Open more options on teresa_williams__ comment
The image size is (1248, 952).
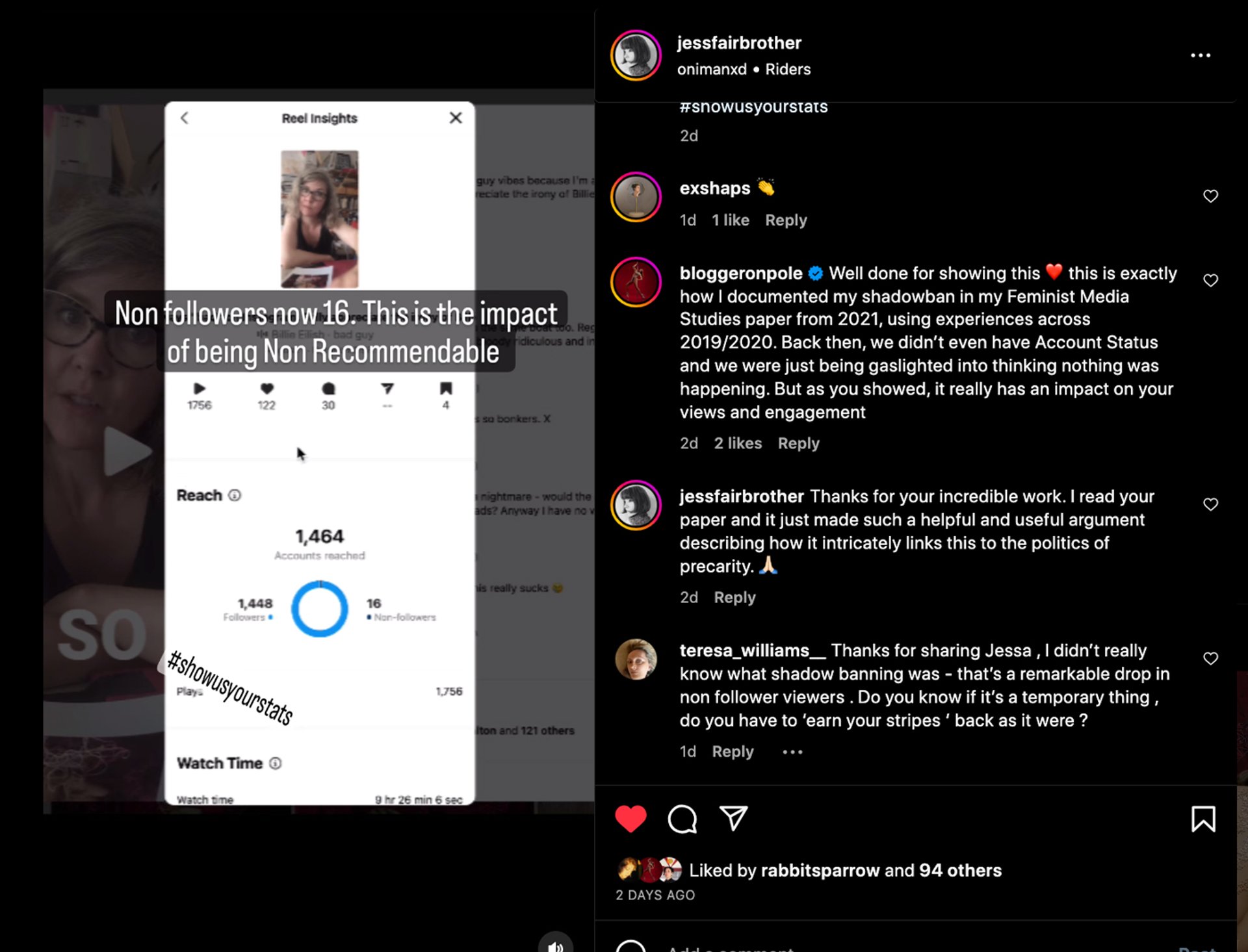pyautogui.click(x=792, y=752)
